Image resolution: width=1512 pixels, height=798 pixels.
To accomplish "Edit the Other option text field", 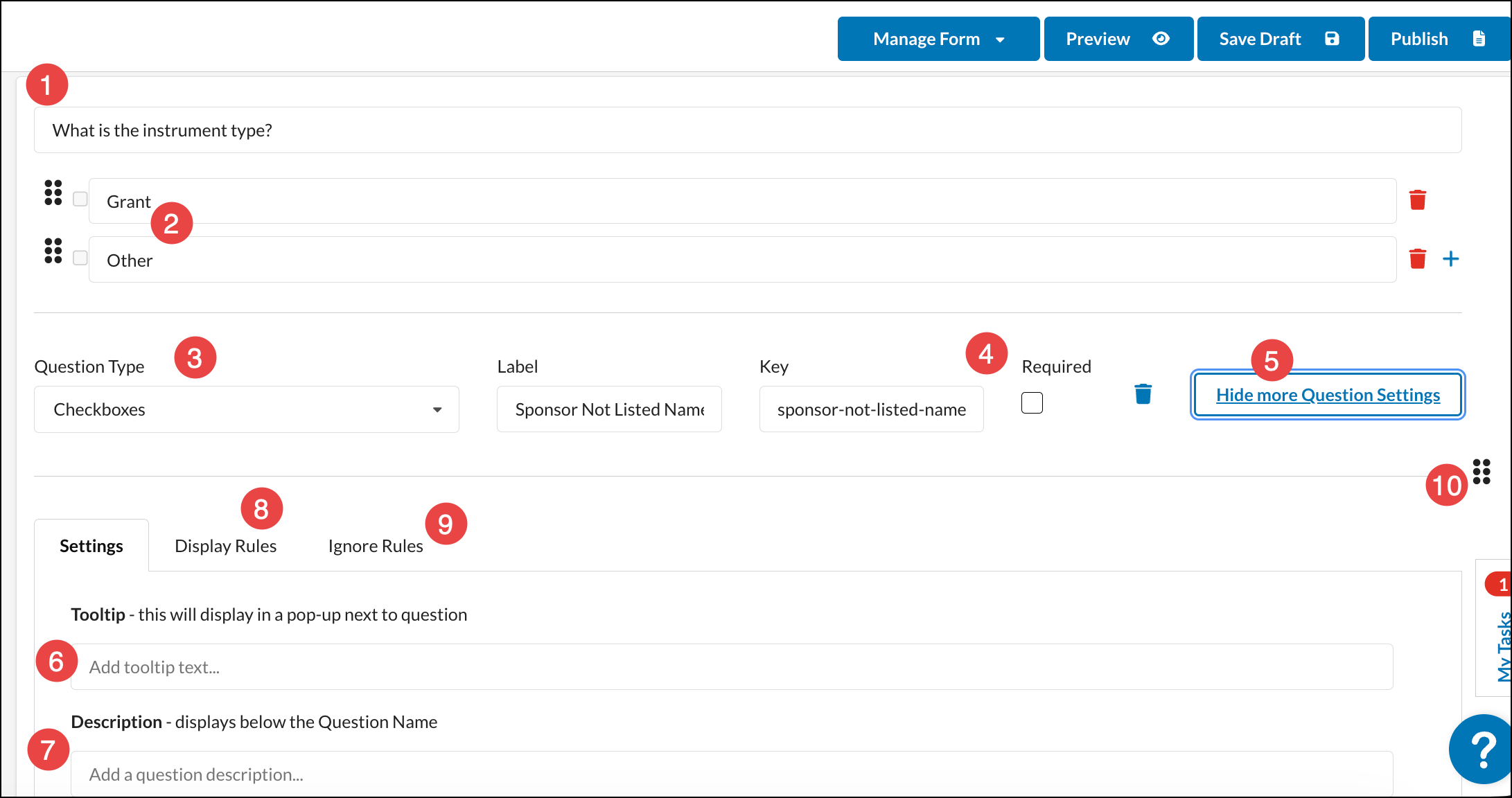I will [x=742, y=260].
